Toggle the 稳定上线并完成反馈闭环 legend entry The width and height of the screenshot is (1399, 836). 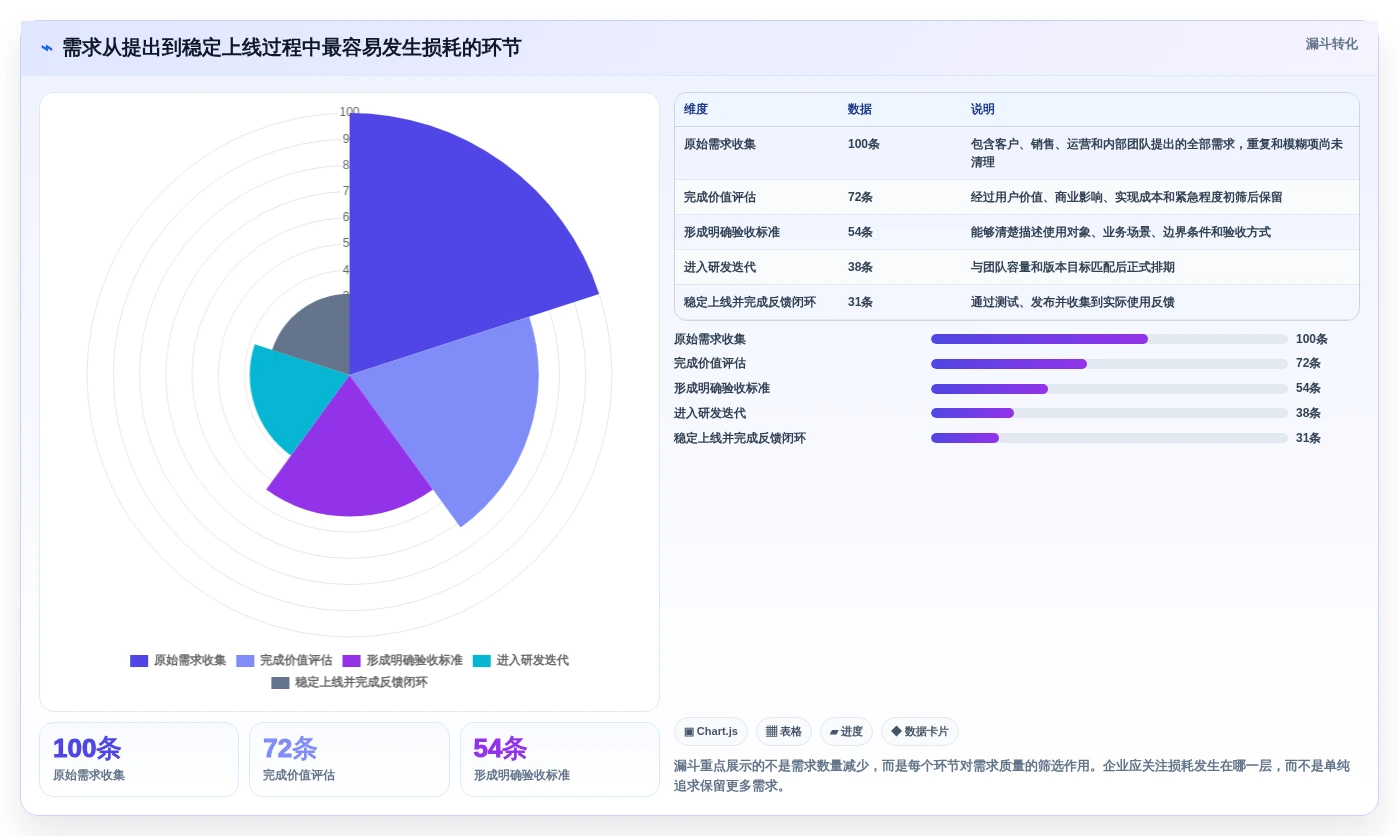(x=349, y=682)
